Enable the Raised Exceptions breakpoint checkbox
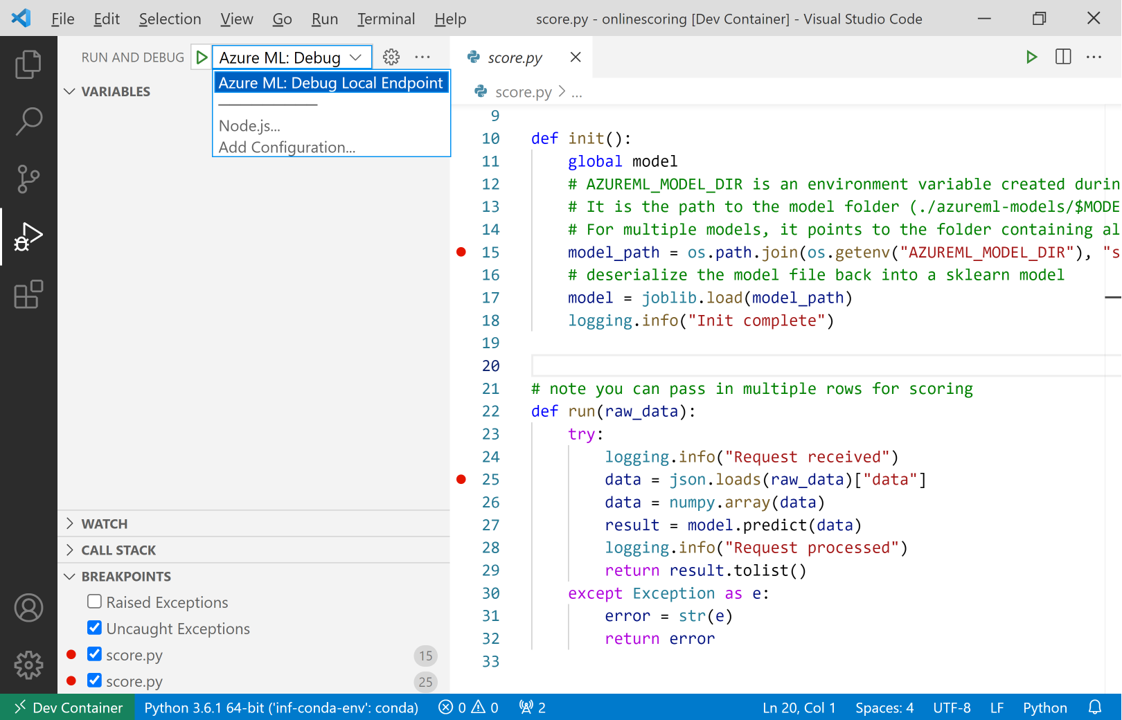This screenshot has width=1122, height=720. (95, 602)
